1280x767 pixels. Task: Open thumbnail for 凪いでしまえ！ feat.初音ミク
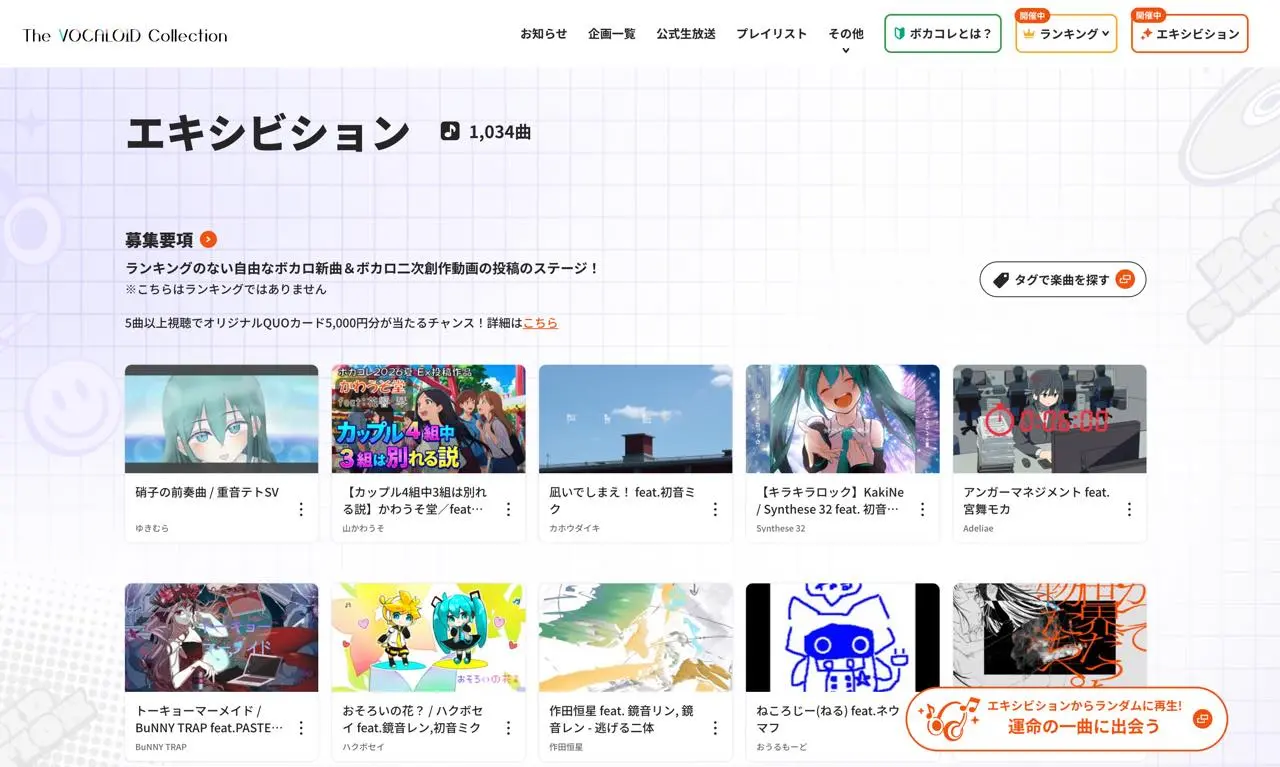635,419
